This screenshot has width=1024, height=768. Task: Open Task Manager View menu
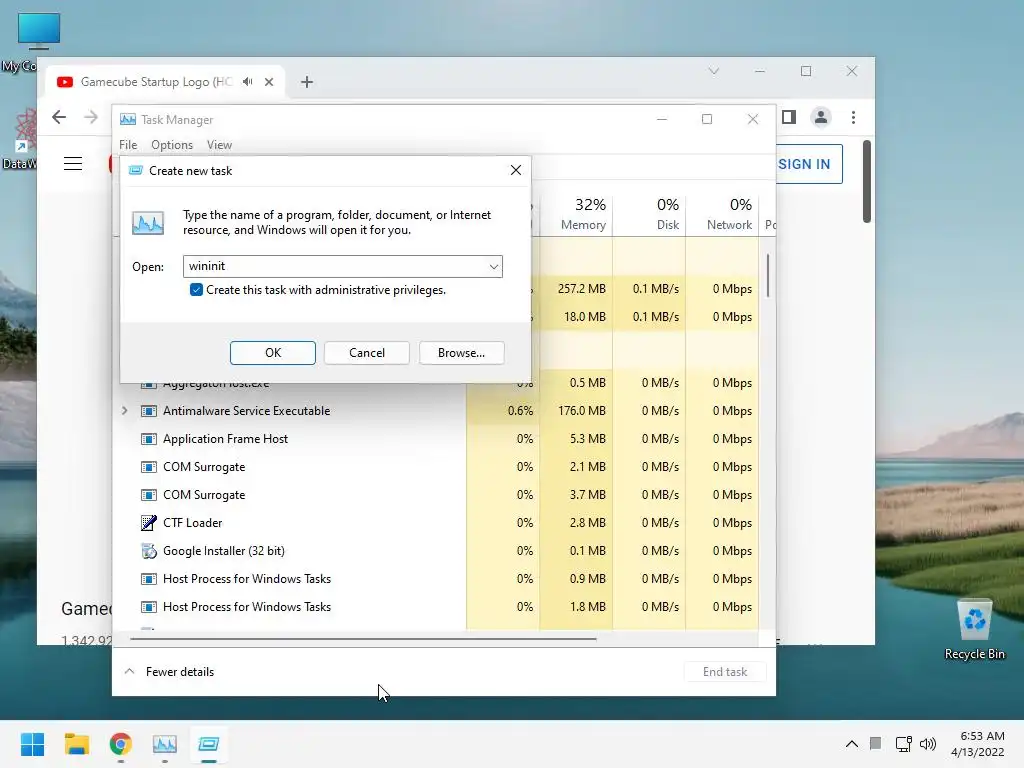pos(219,145)
